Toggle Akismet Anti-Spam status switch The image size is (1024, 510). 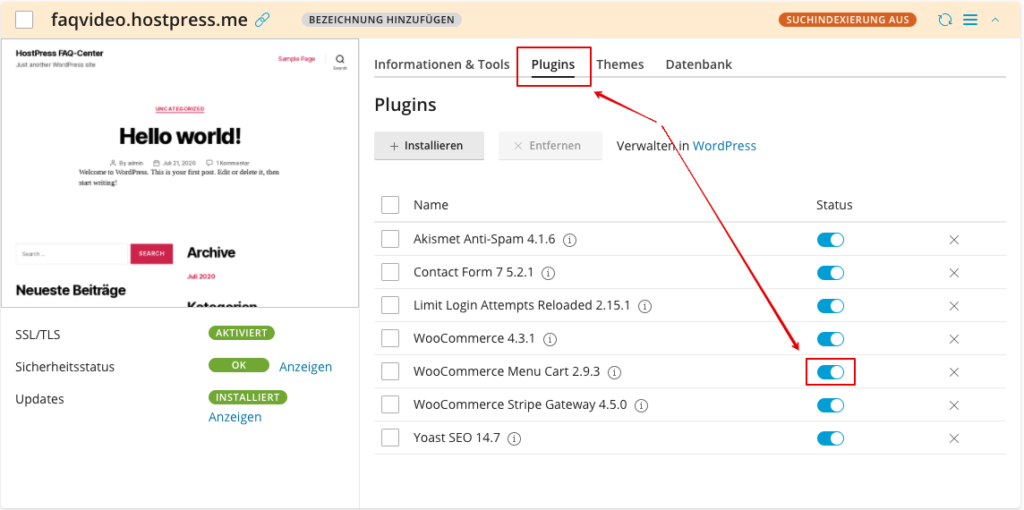830,240
